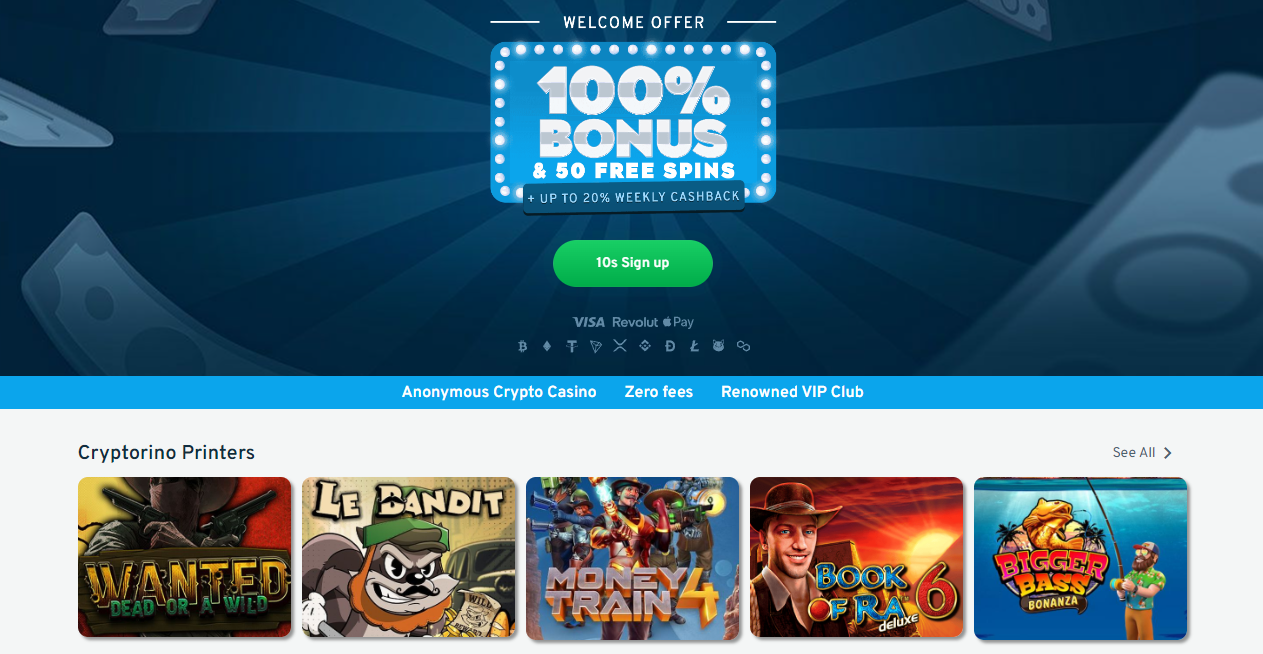This screenshot has width=1263, height=654.
Task: Click the 10s Sign up button
Action: 633,263
